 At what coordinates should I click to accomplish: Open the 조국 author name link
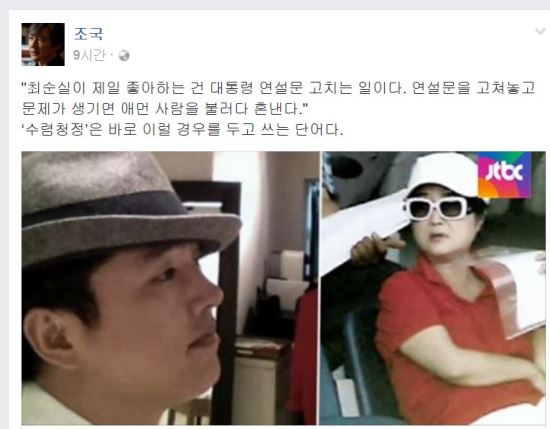(x=88, y=34)
